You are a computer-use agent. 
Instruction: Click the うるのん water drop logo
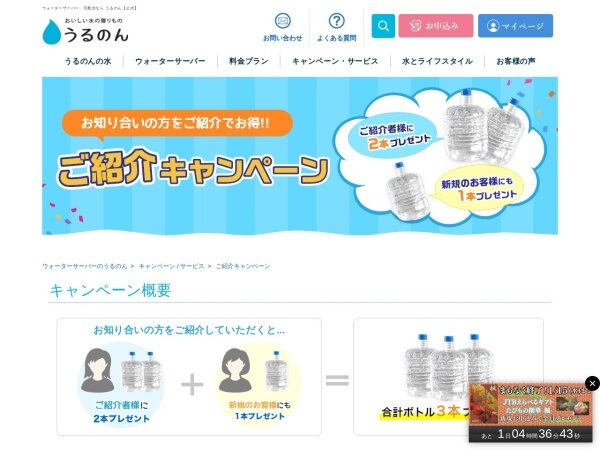(85, 31)
